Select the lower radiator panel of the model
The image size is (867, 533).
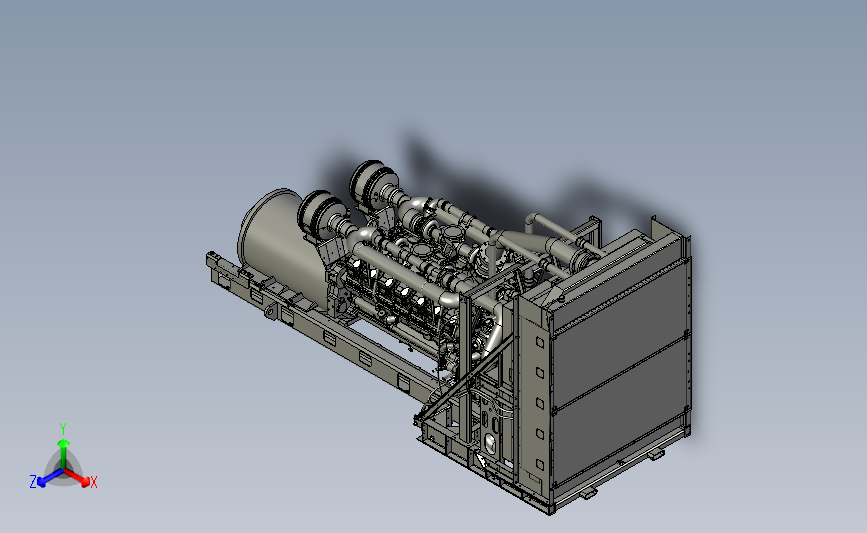[x=620, y=412]
